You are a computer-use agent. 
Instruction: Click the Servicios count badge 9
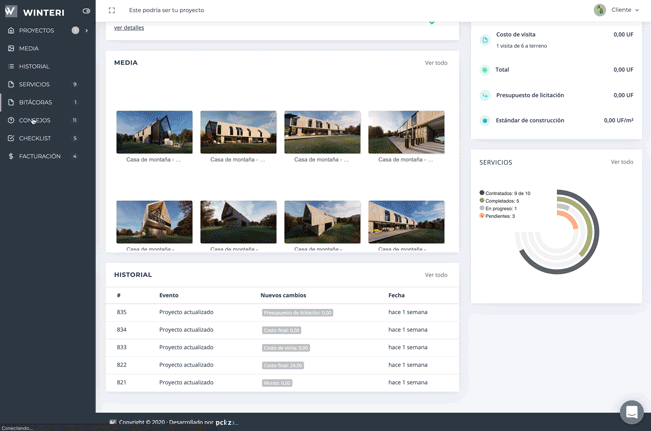(x=75, y=84)
